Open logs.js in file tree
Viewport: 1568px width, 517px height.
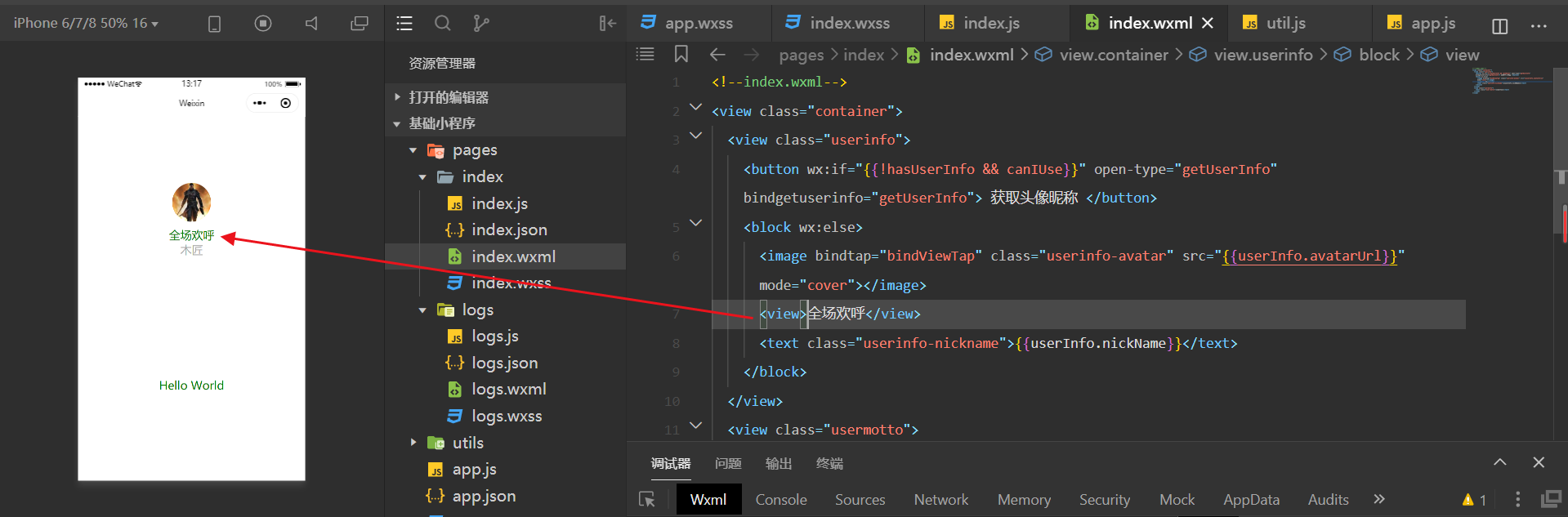[505, 336]
